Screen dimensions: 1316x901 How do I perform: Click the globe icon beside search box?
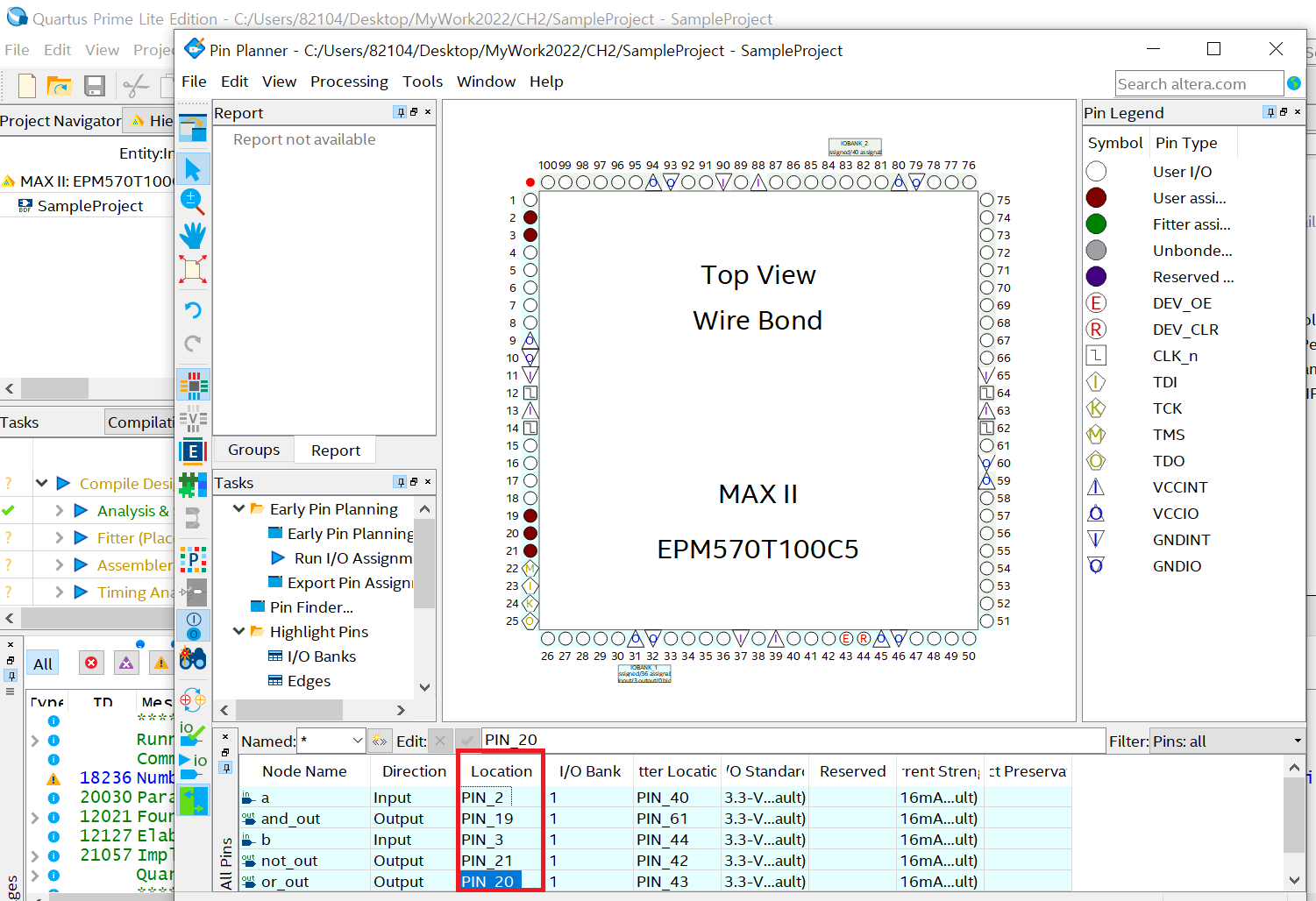tap(1294, 83)
